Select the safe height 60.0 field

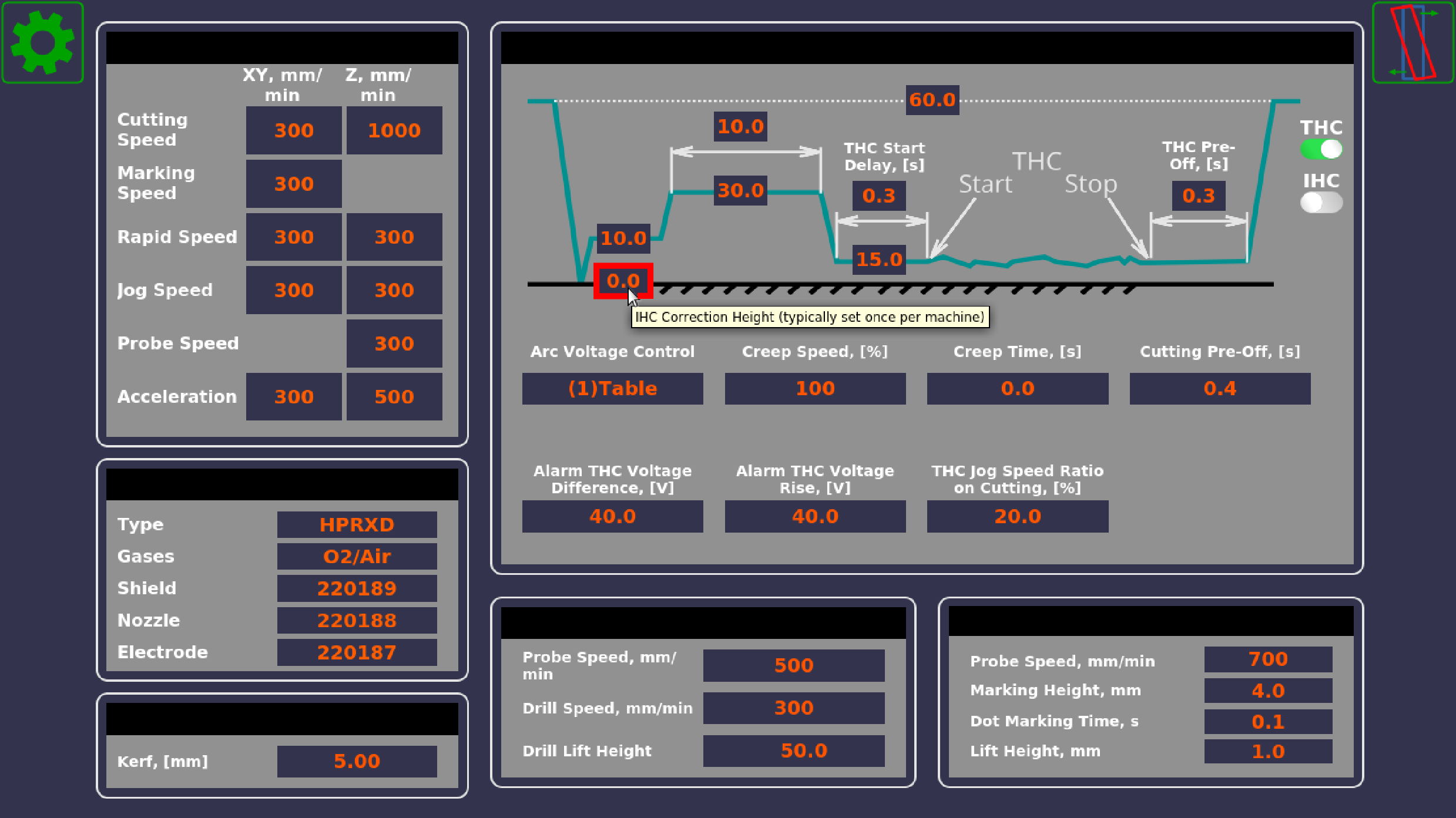pyautogui.click(x=932, y=100)
